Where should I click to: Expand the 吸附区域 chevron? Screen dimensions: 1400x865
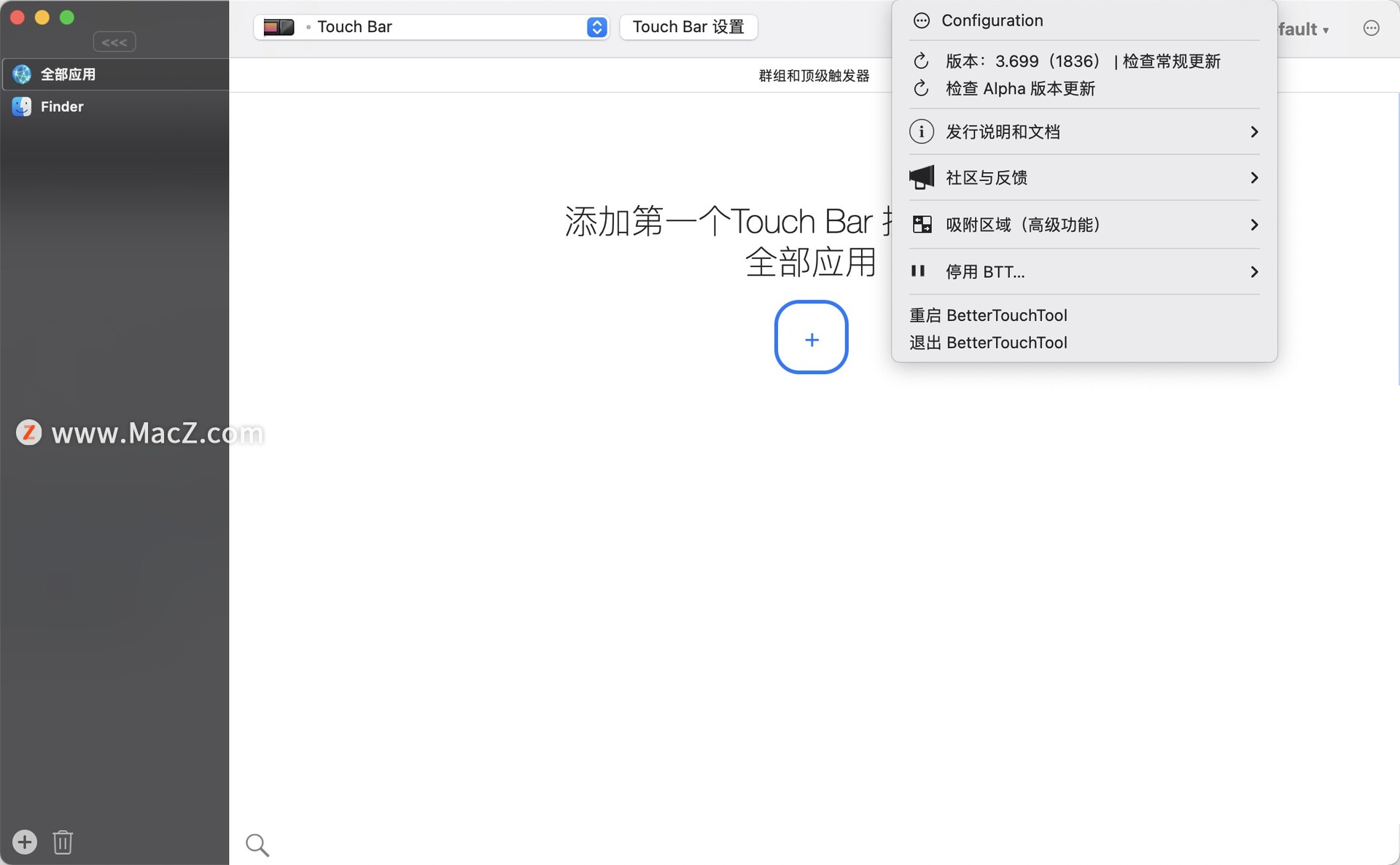pos(1254,225)
